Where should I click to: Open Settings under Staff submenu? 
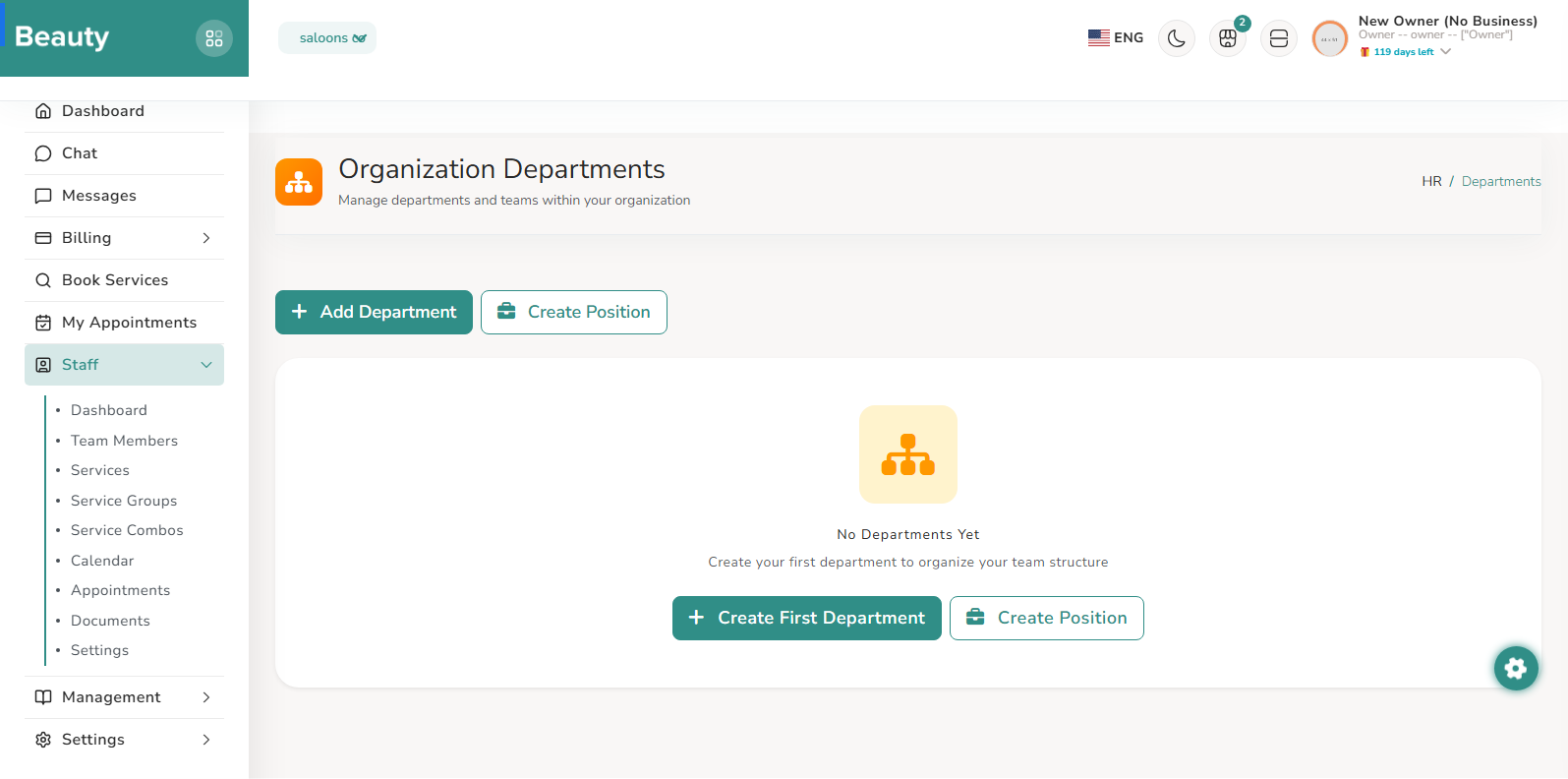point(99,650)
